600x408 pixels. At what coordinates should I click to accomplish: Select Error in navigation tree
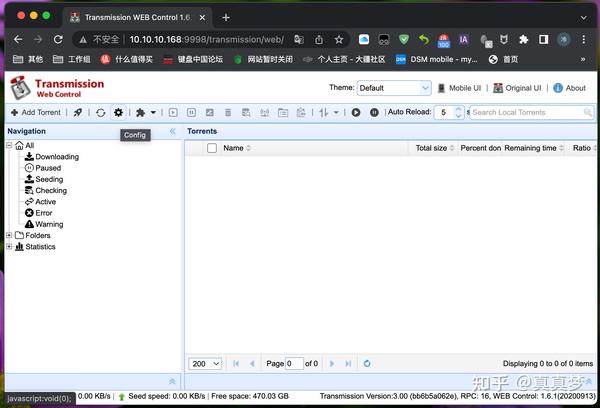click(x=43, y=213)
